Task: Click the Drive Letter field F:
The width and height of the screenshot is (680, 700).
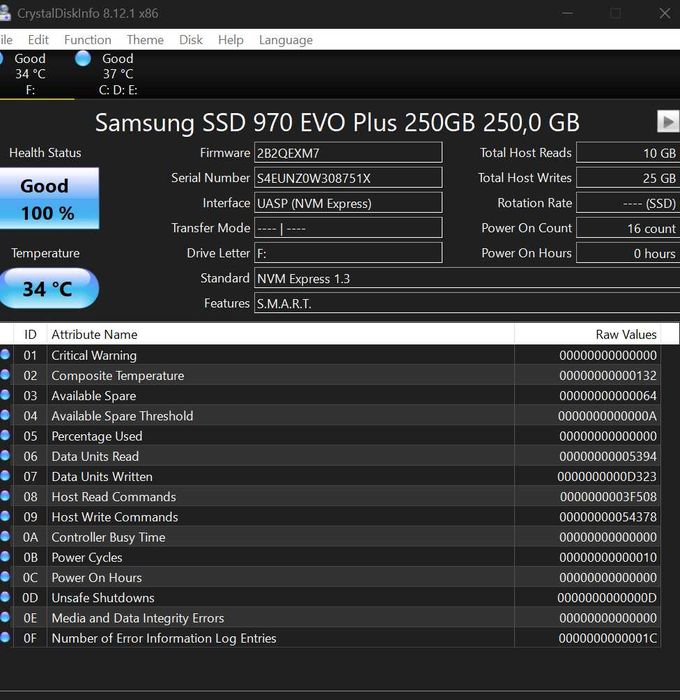Action: (348, 253)
